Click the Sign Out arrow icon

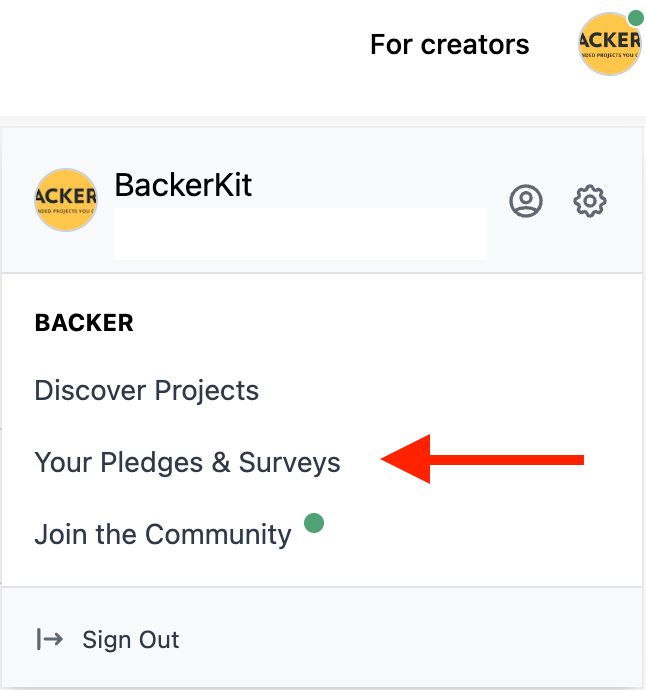(x=49, y=639)
